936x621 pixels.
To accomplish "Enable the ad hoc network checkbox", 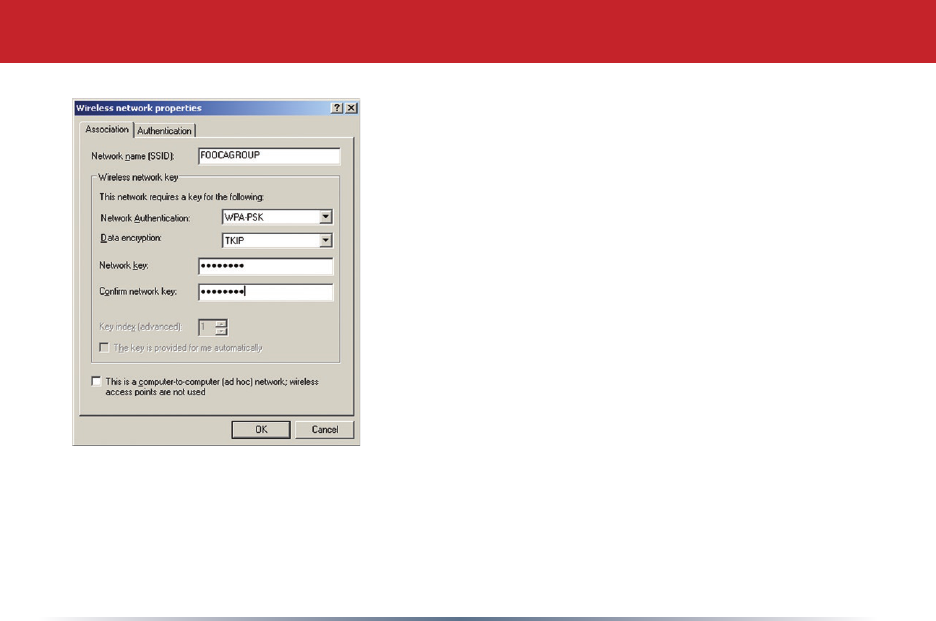I will tap(96, 381).
